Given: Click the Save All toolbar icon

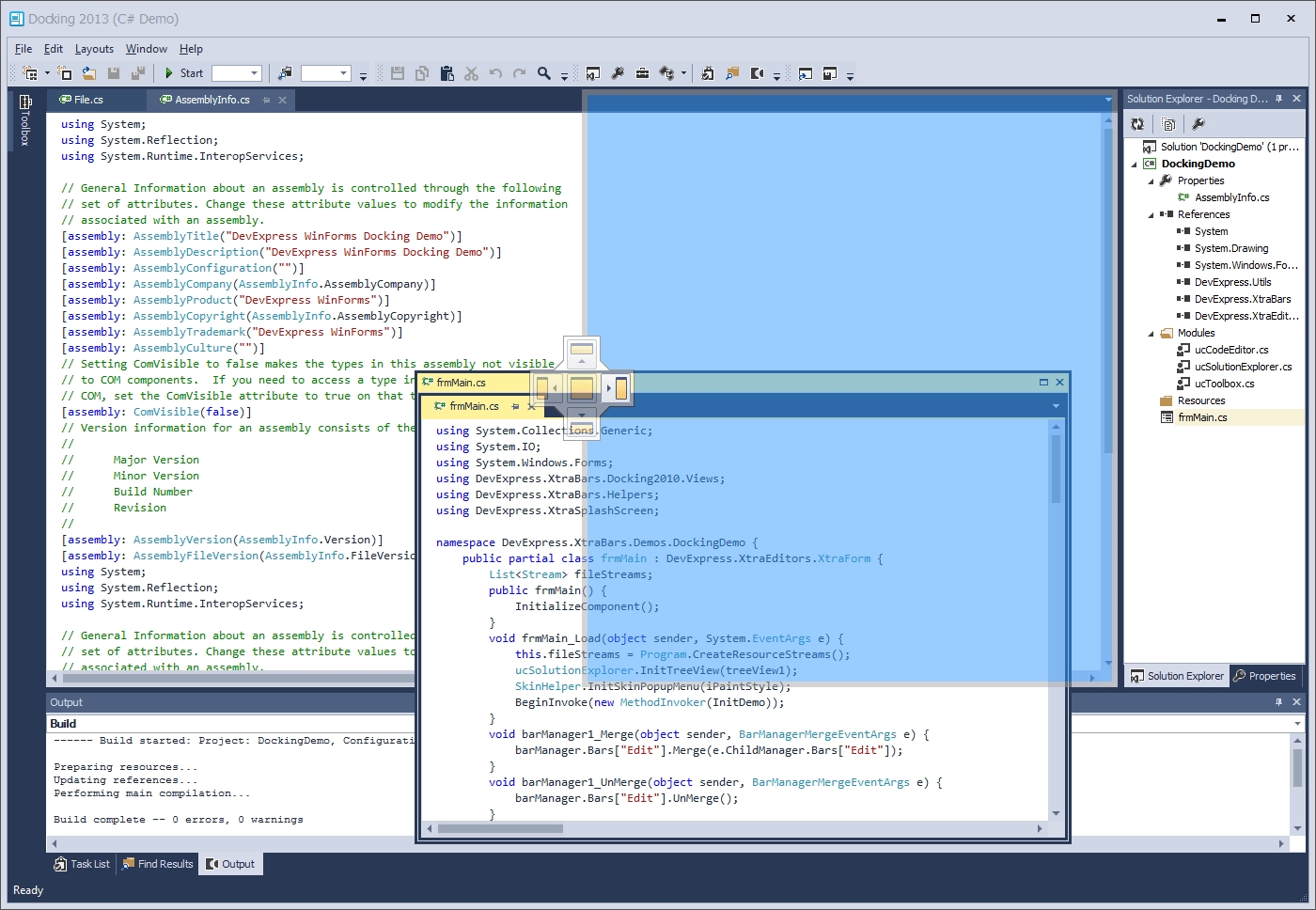Looking at the screenshot, I should pos(137,73).
